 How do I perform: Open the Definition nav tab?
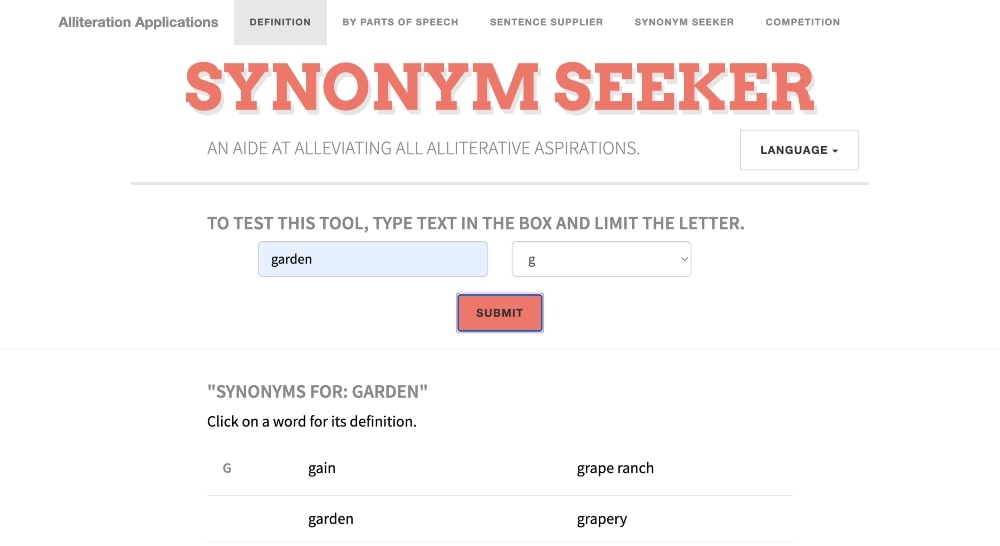pyautogui.click(x=280, y=22)
